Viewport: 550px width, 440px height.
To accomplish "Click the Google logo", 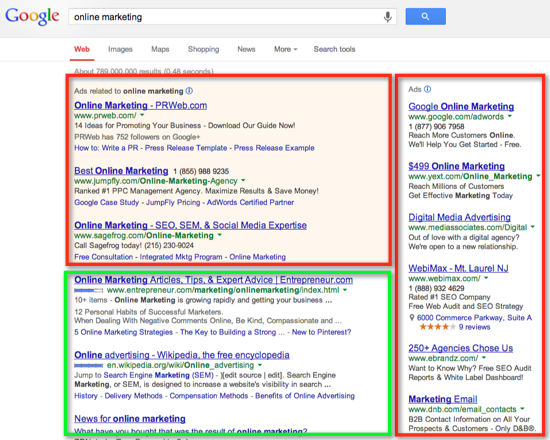I will click(x=32, y=16).
